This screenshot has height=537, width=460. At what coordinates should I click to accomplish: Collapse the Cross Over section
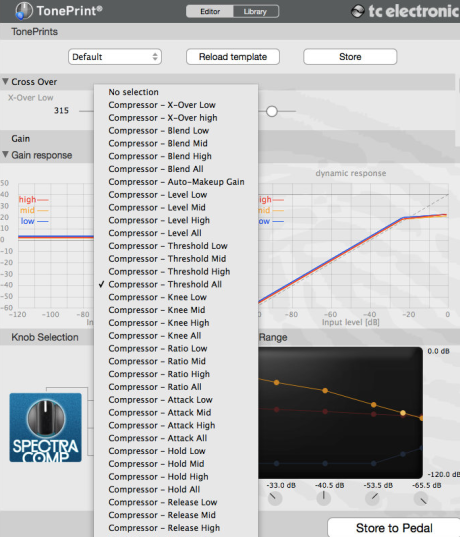click(x=5, y=82)
